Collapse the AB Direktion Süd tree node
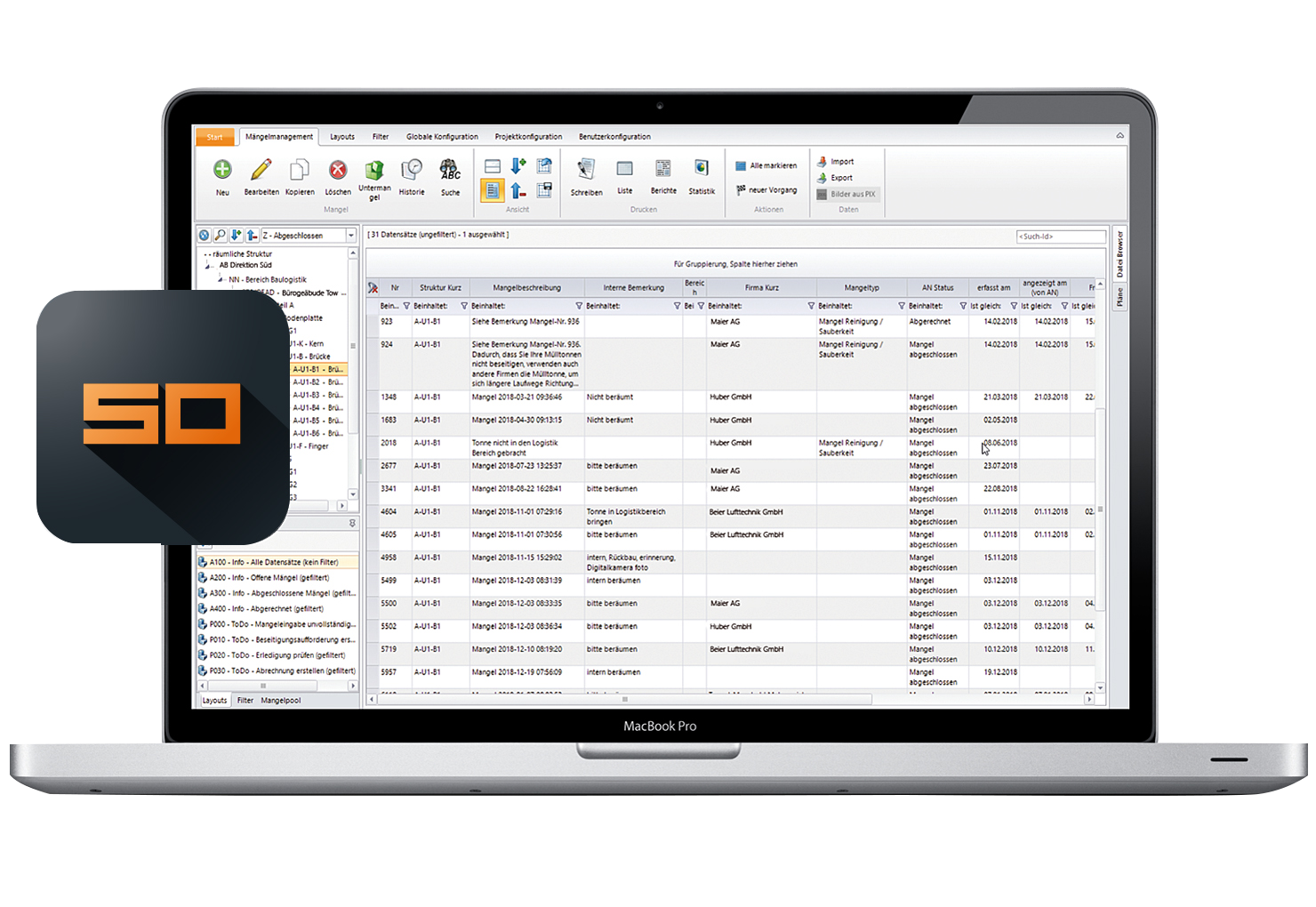This screenshot has height=907, width=1316. (208, 265)
